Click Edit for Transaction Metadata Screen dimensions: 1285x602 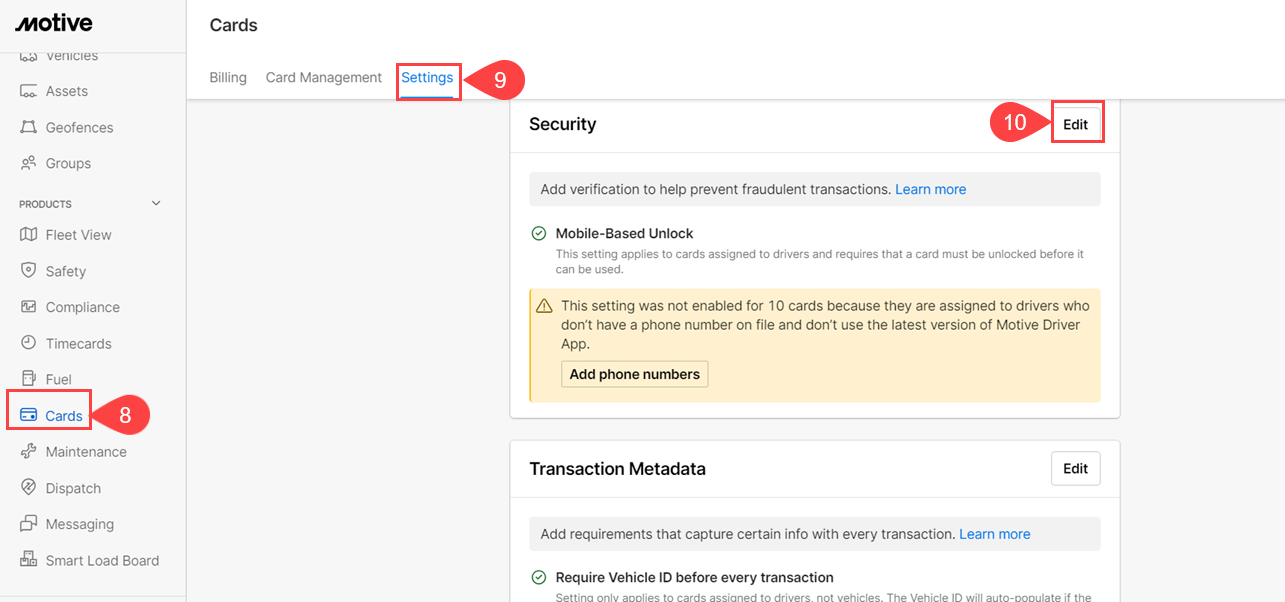pos(1075,468)
